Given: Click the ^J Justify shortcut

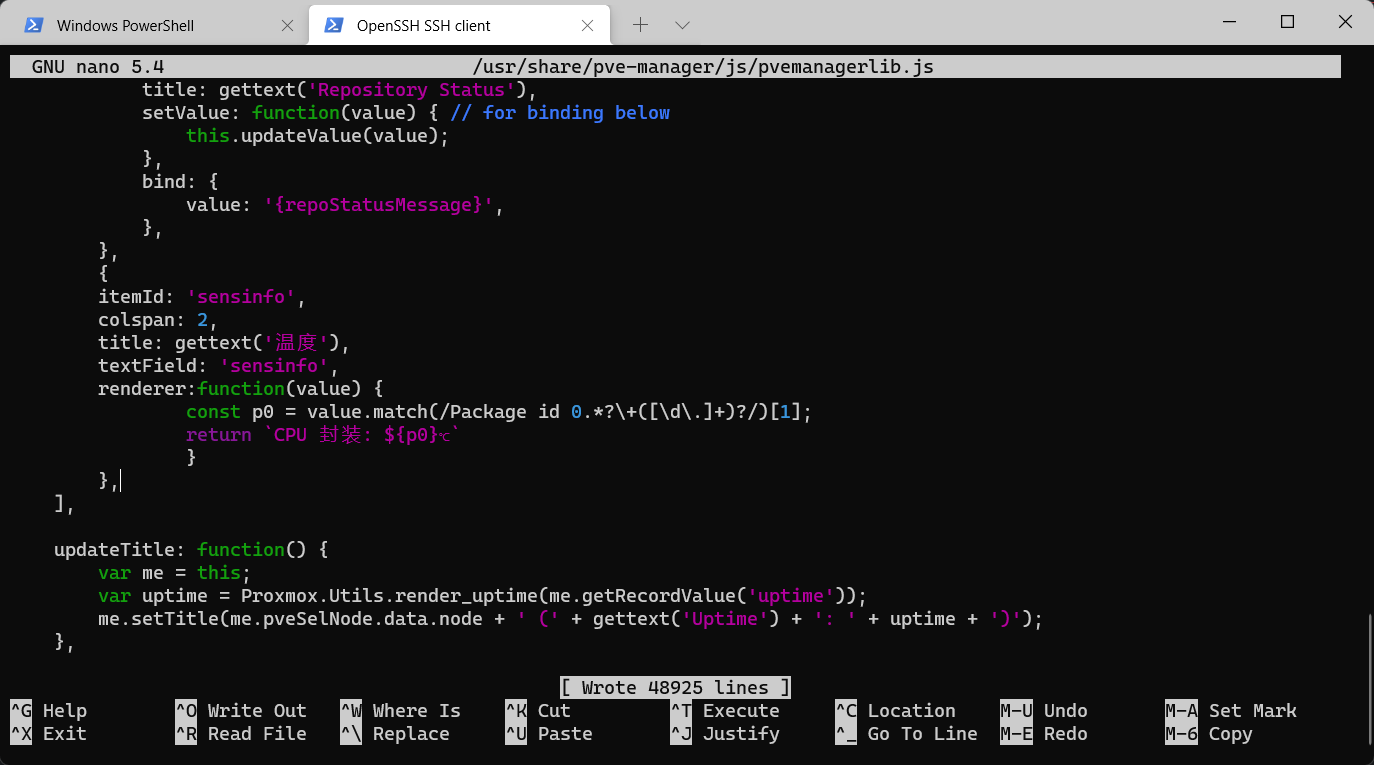Looking at the screenshot, I should (x=725, y=734).
